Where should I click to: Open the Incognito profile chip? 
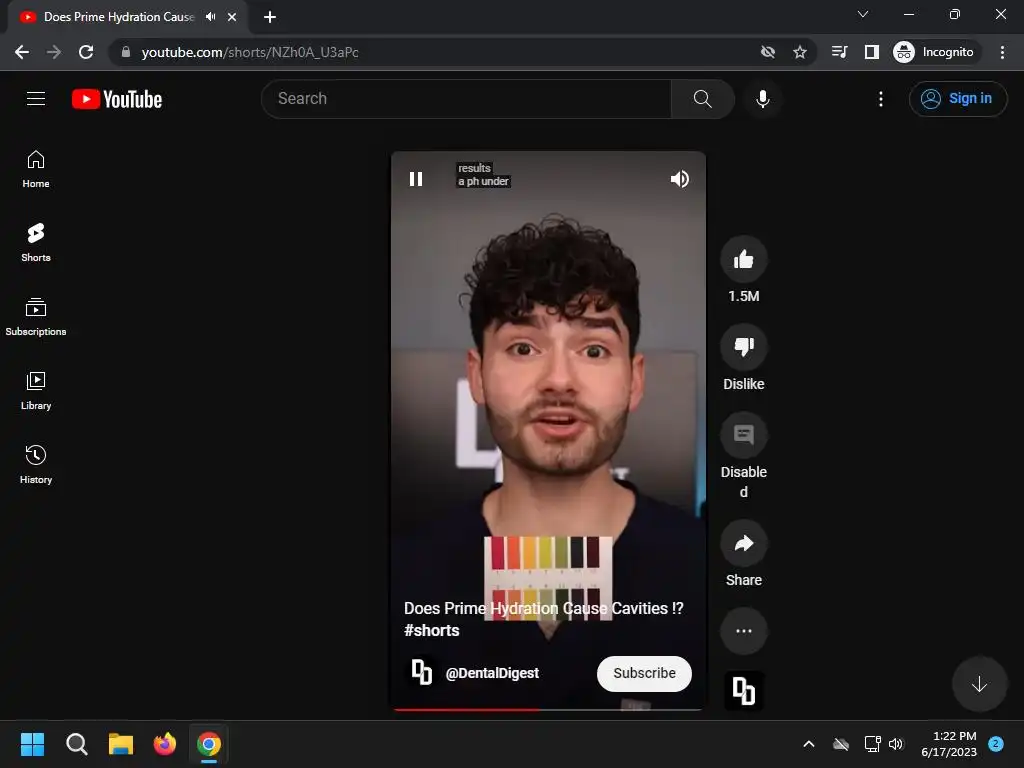(x=934, y=52)
